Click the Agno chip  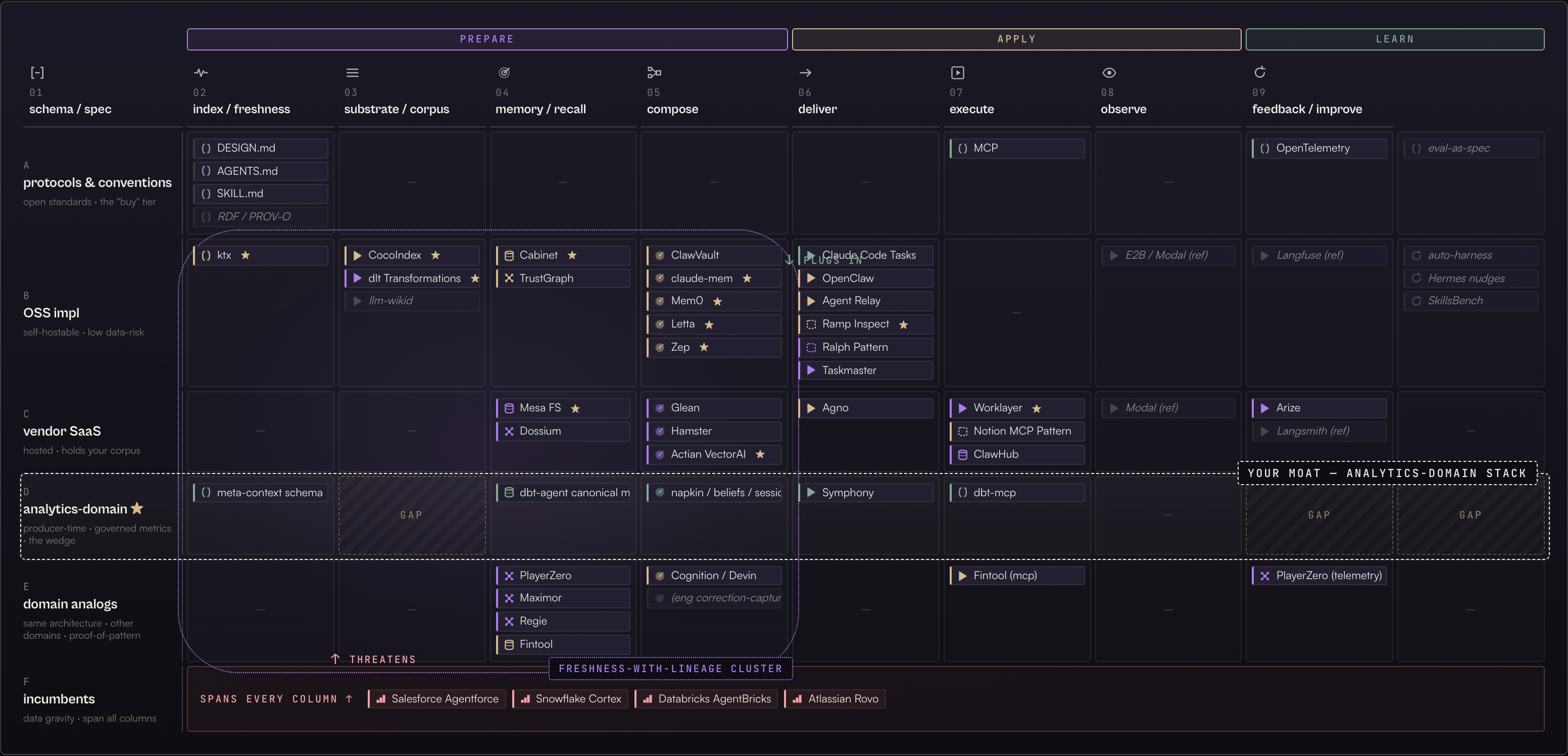point(865,408)
